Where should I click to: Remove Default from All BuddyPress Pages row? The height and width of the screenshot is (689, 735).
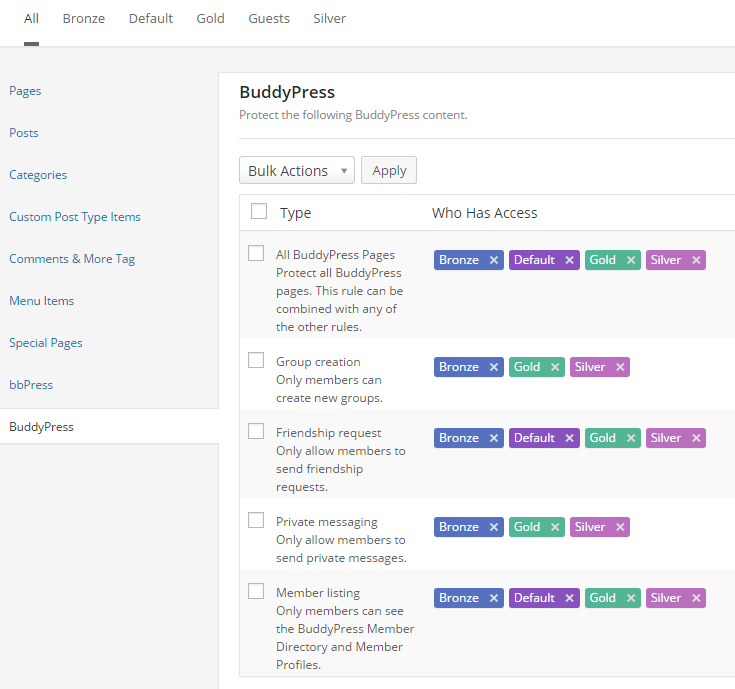pyautogui.click(x=570, y=260)
